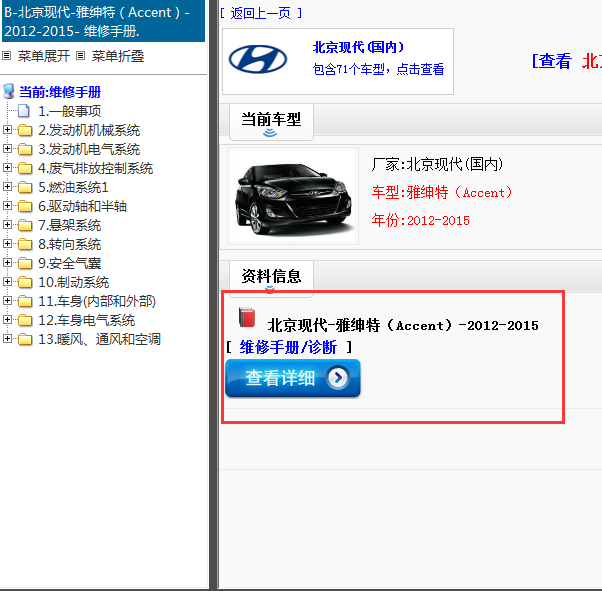602x591 pixels.
Task: Click the 菜单折叠 menu option
Action: pos(117,56)
